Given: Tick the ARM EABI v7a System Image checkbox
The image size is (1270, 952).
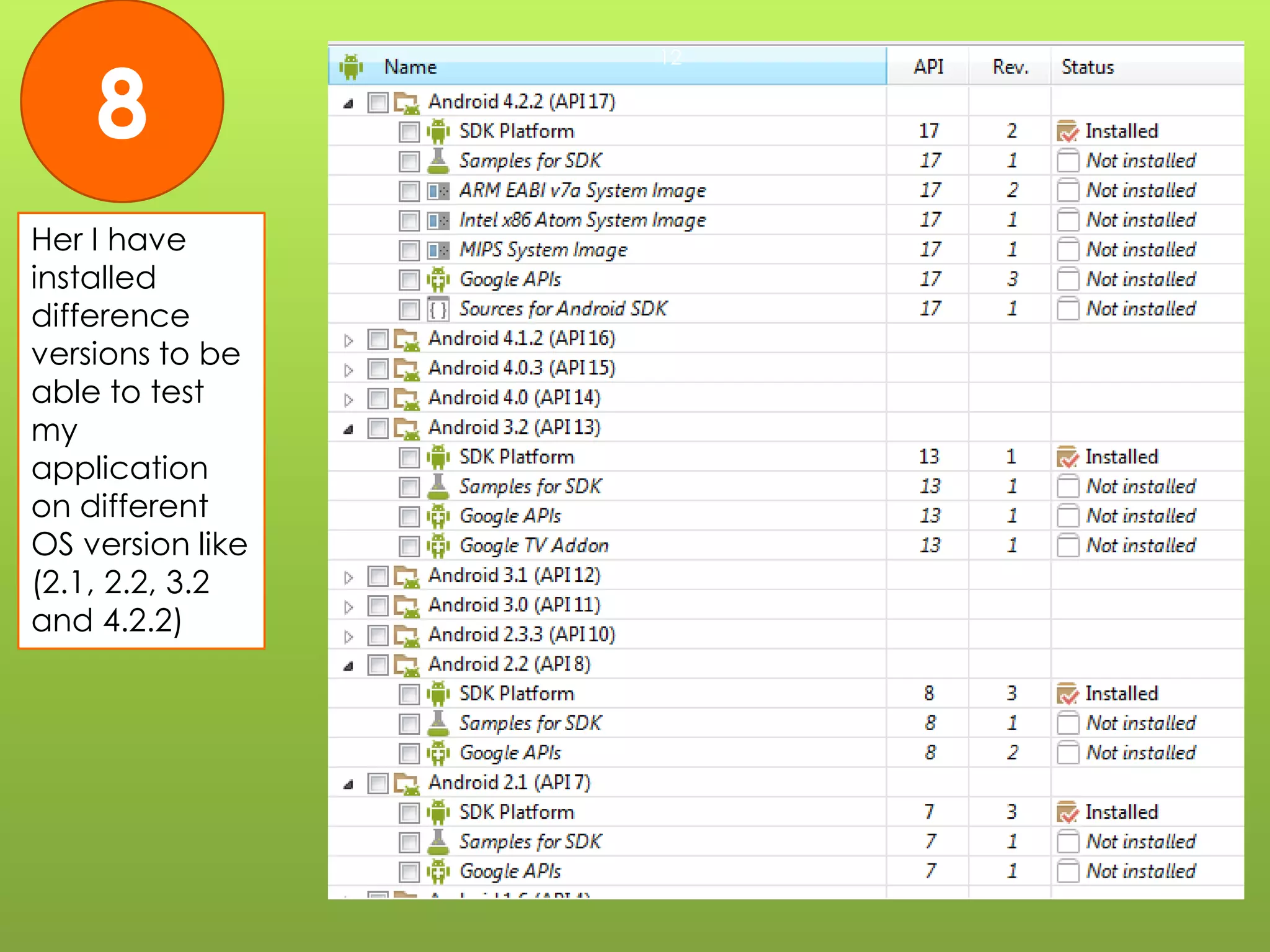Looking at the screenshot, I should click(409, 191).
